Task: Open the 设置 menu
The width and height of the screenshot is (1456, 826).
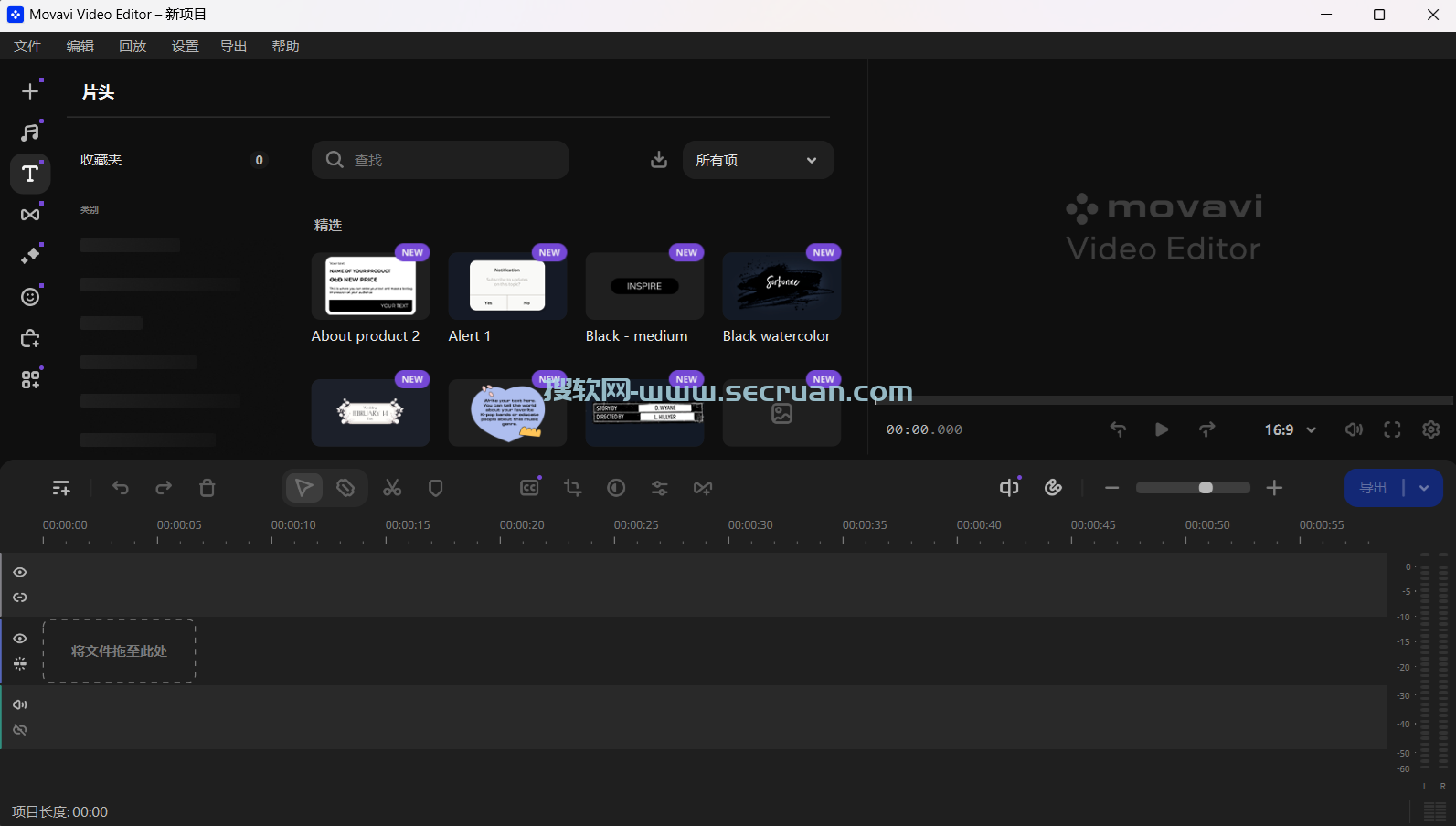Action: coord(186,46)
